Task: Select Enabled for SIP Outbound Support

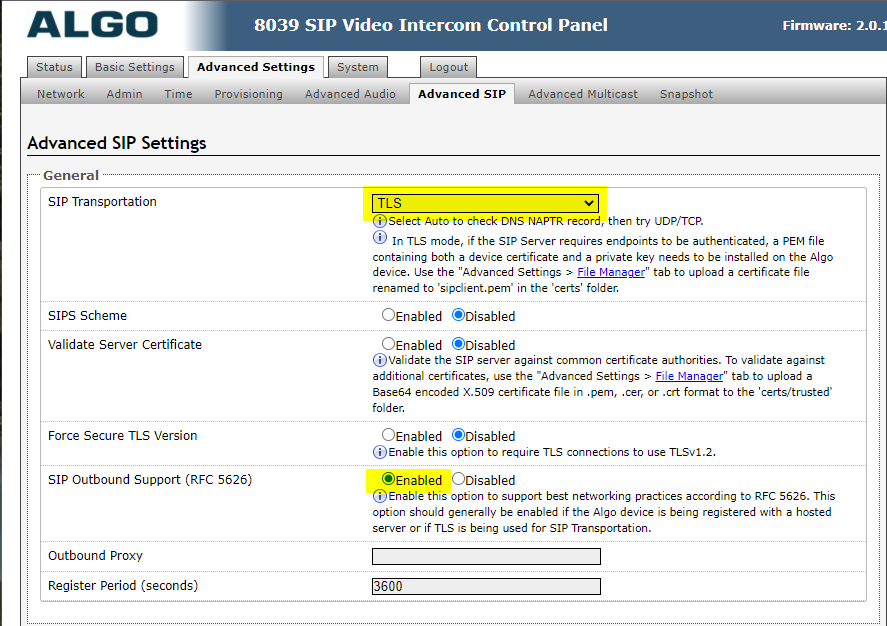Action: 388,479
